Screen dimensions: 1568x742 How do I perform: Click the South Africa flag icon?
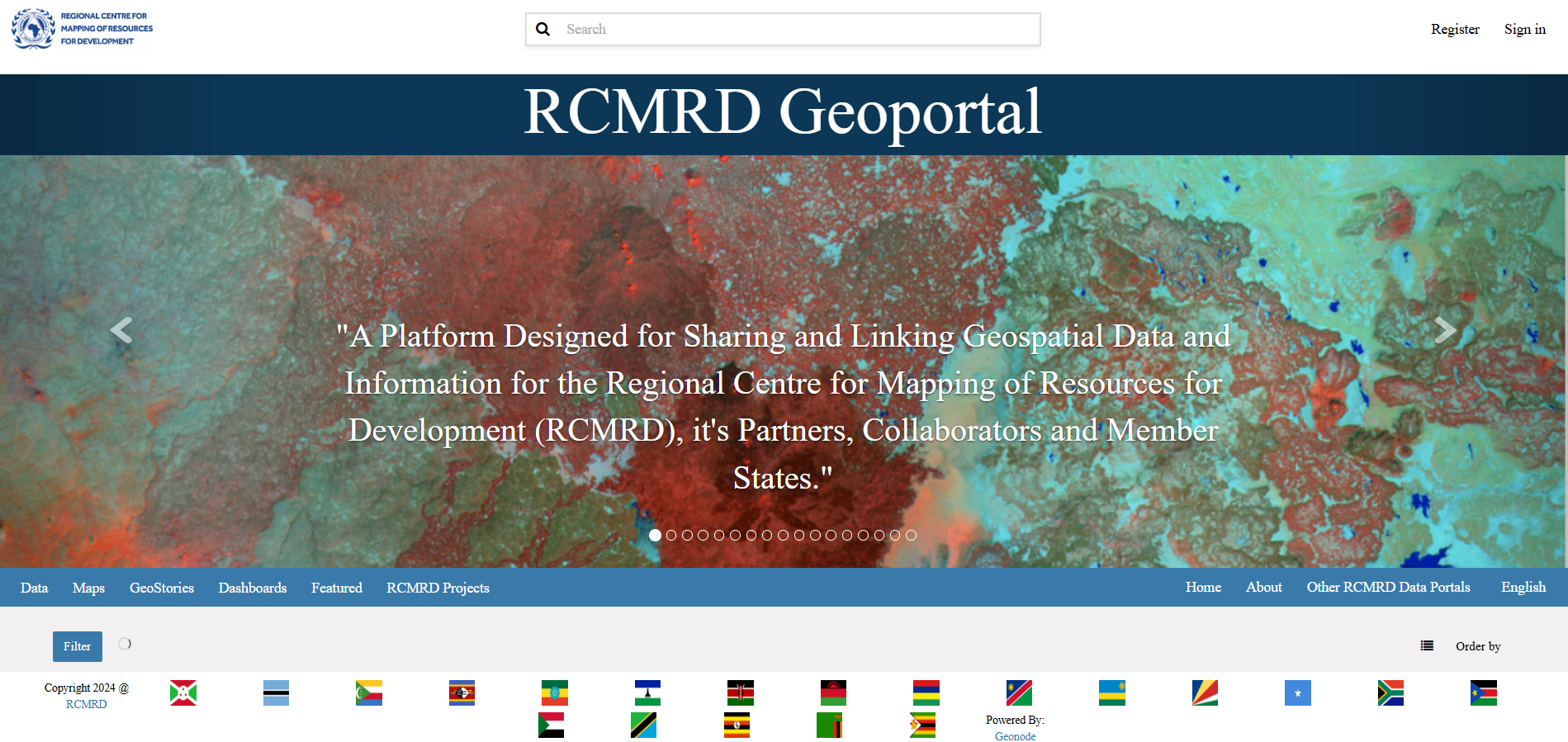pyautogui.click(x=1390, y=692)
